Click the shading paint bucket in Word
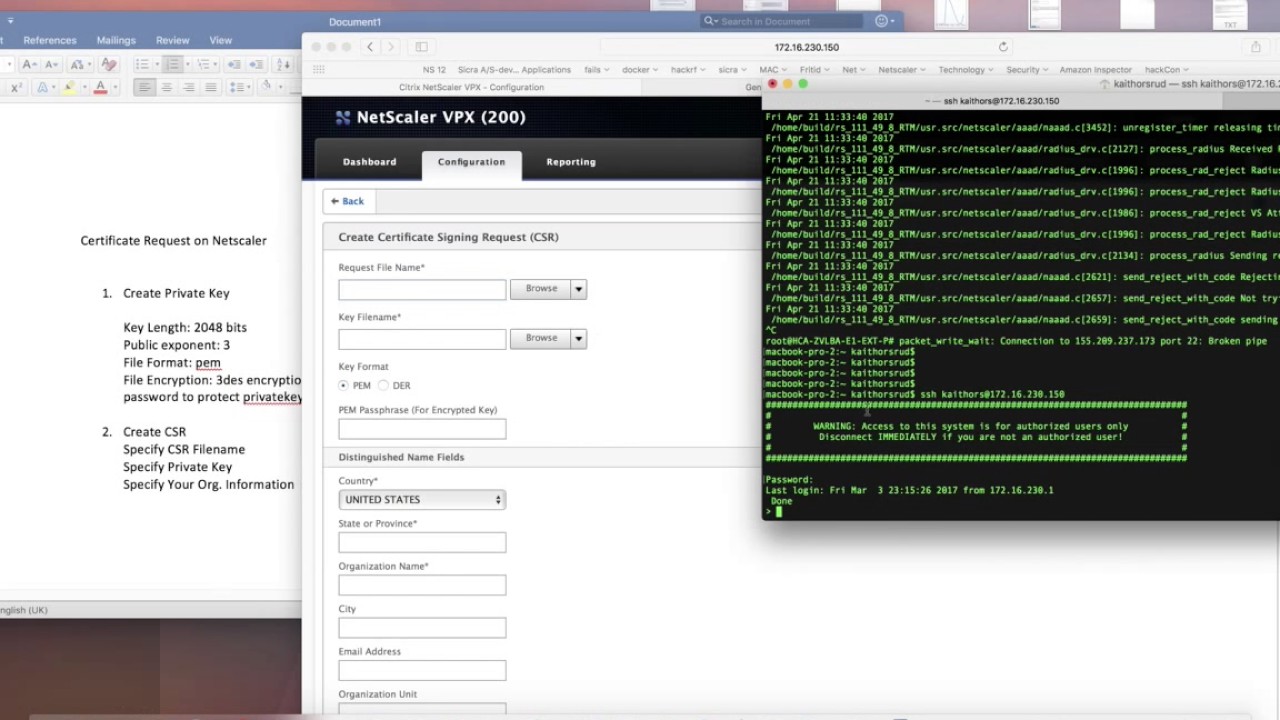 coord(266,86)
